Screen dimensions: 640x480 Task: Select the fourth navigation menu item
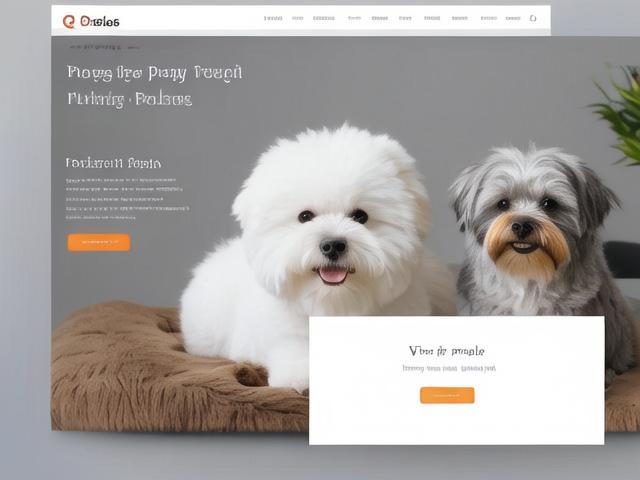354,18
